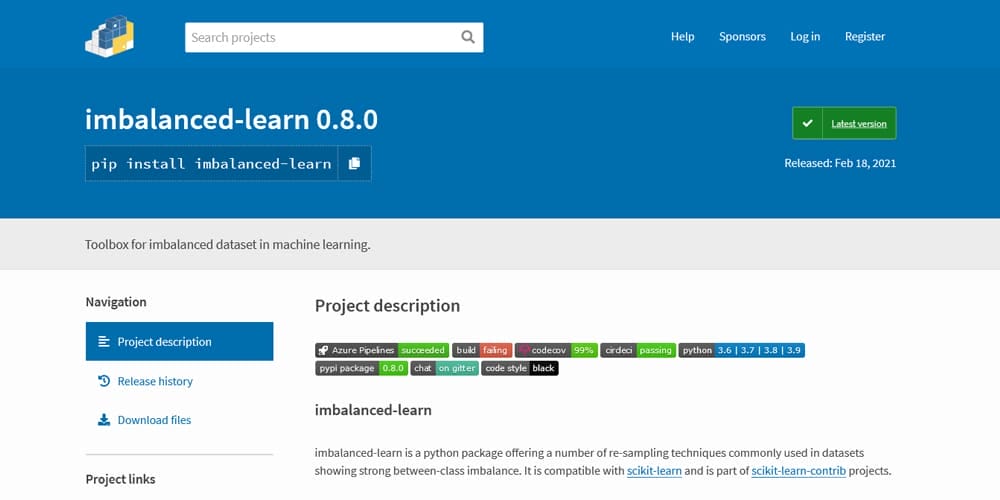This screenshot has width=1000, height=500.
Task: Click the chat on gitter badge
Action: point(445,368)
